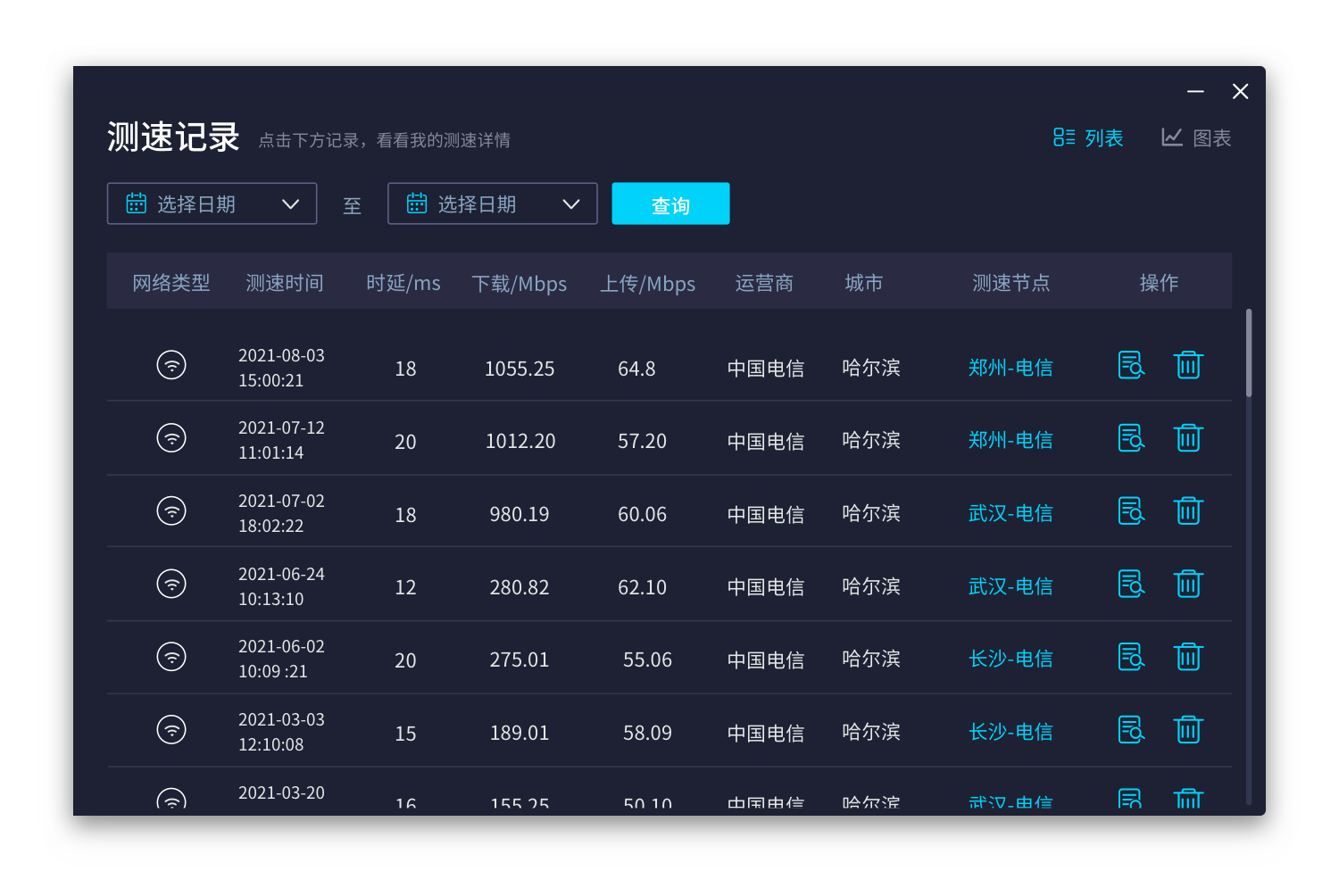The image size is (1339, 896).
Task: Expand the end date dropdown
Action: [571, 203]
